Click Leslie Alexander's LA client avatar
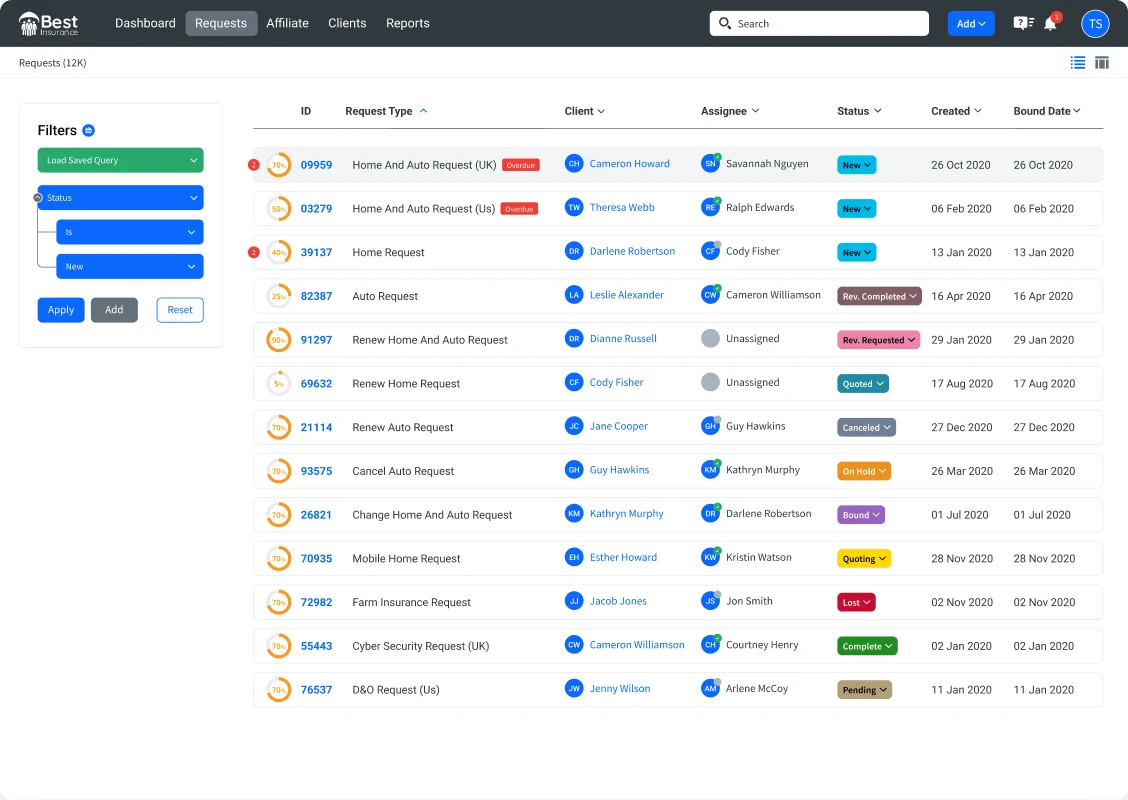This screenshot has height=800, width=1128. (573, 295)
